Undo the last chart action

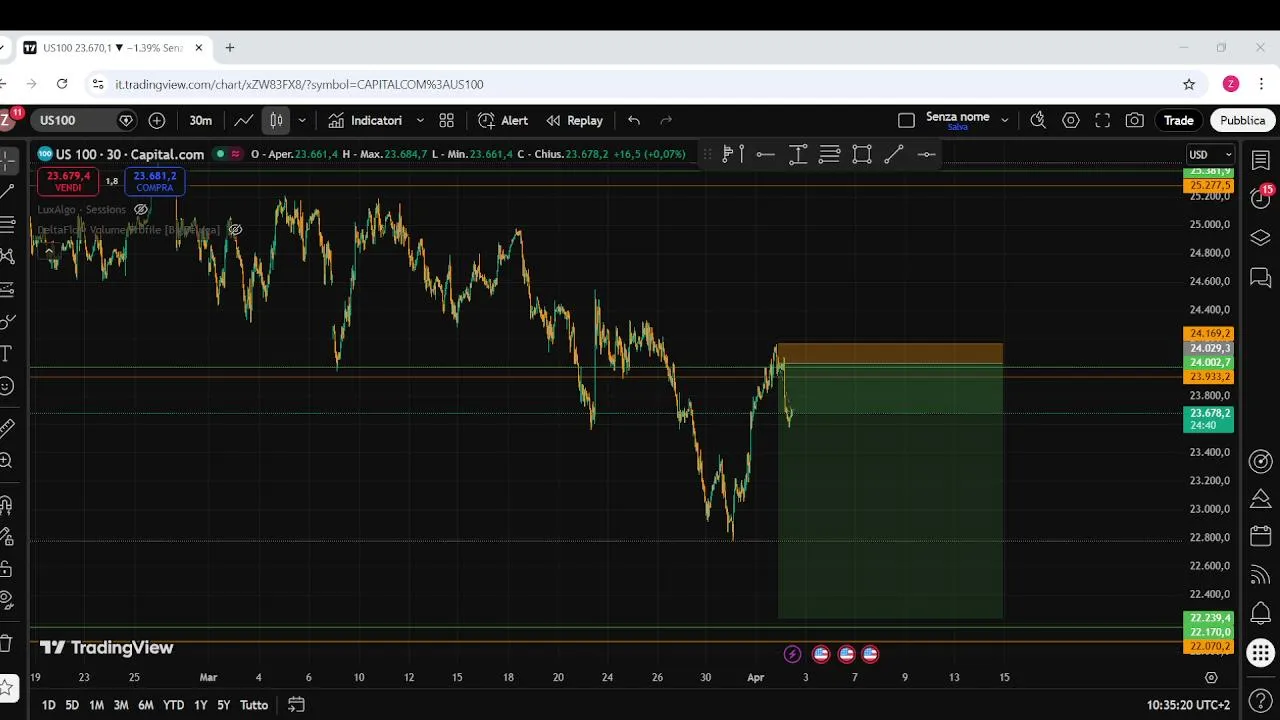(634, 120)
